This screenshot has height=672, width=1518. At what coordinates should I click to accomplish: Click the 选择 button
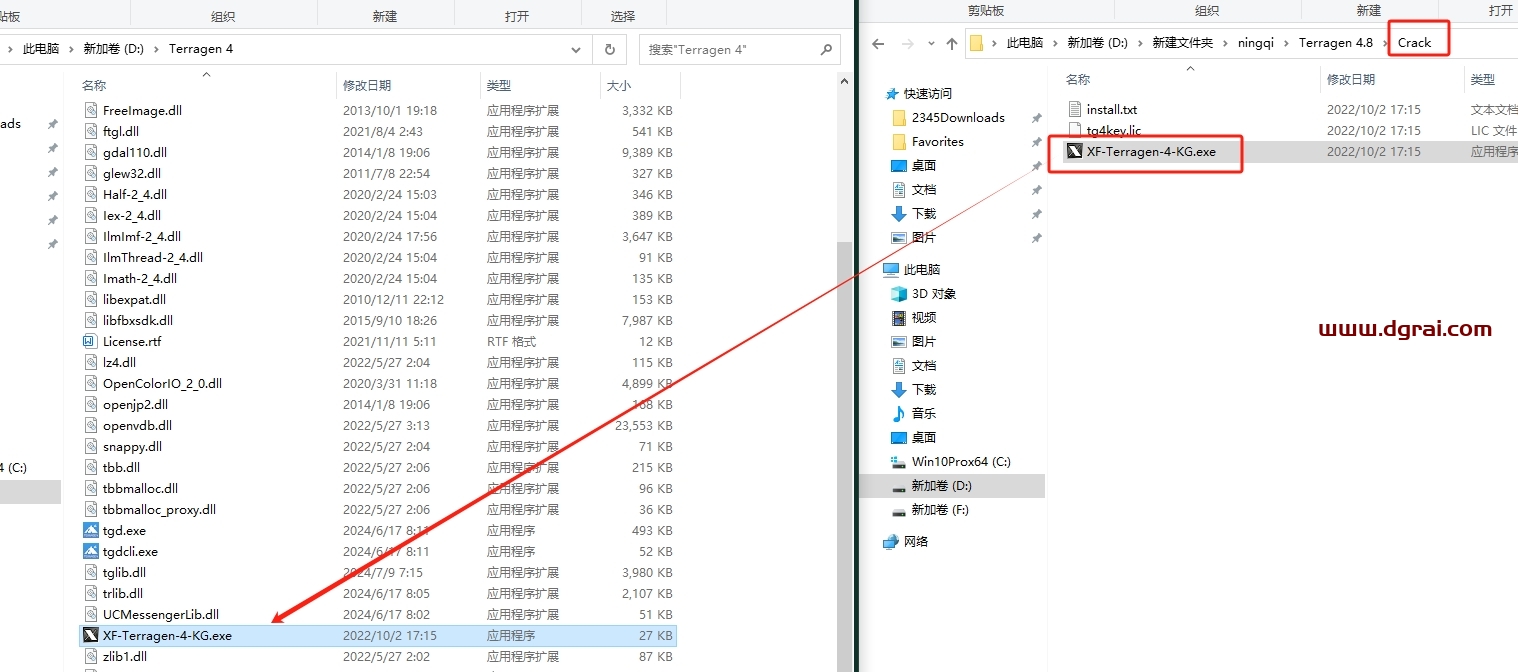coord(624,13)
